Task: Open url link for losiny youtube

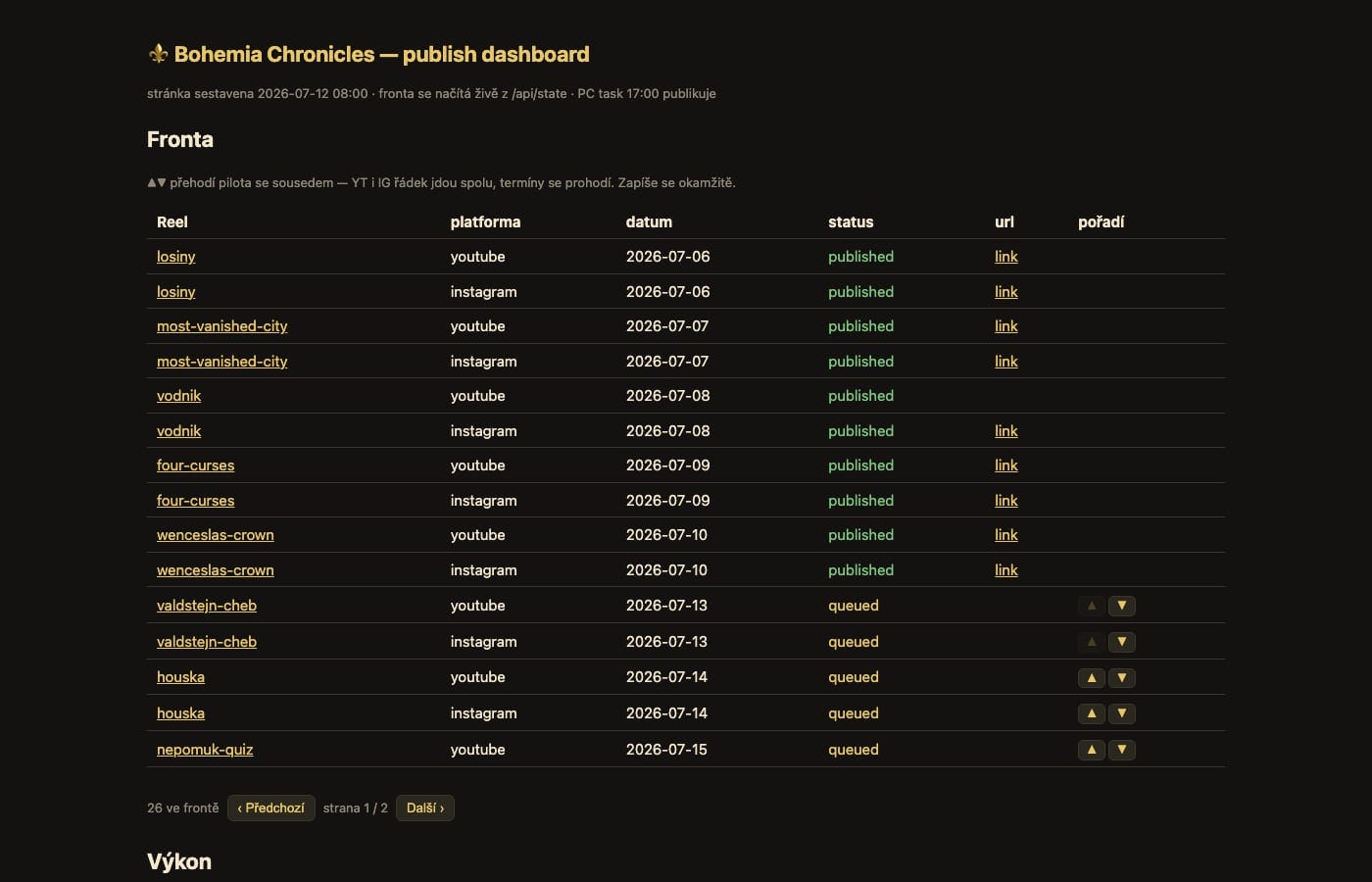Action: (x=1005, y=257)
